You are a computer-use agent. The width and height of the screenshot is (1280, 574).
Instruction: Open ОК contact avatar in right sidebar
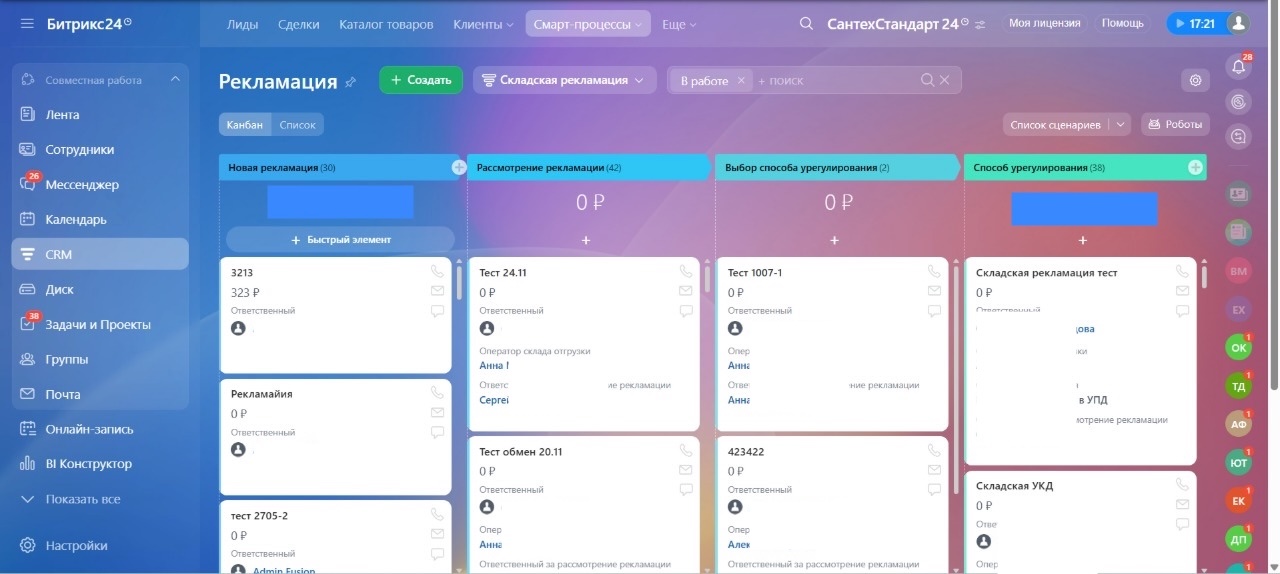(1239, 348)
